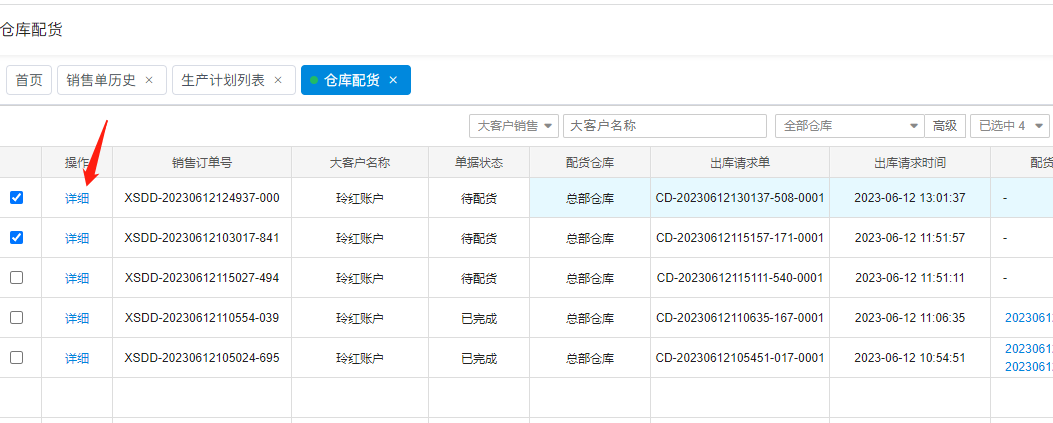Screen dimensions: 1053x423
Task: Close the 仓库配货 tab
Action: point(394,81)
